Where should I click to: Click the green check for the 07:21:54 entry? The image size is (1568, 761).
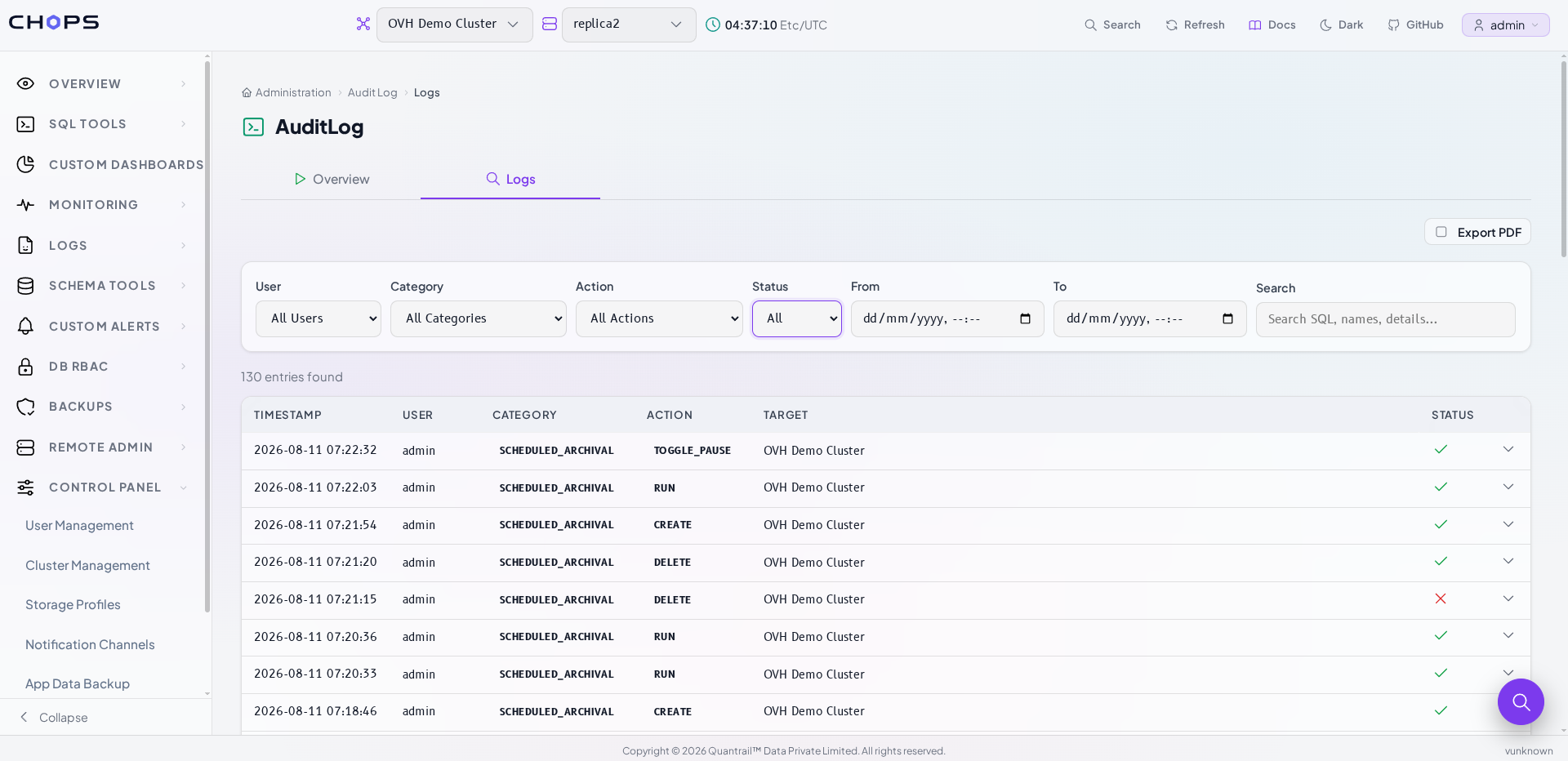click(1441, 524)
